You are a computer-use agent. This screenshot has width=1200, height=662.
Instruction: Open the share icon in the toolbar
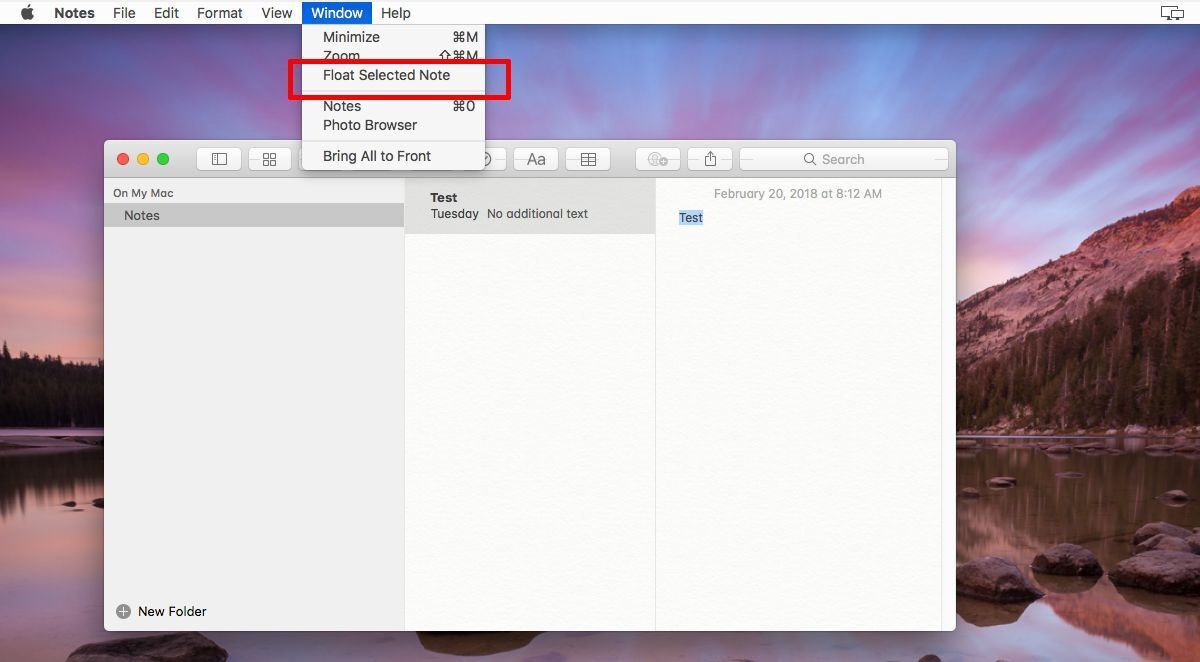[x=710, y=158]
